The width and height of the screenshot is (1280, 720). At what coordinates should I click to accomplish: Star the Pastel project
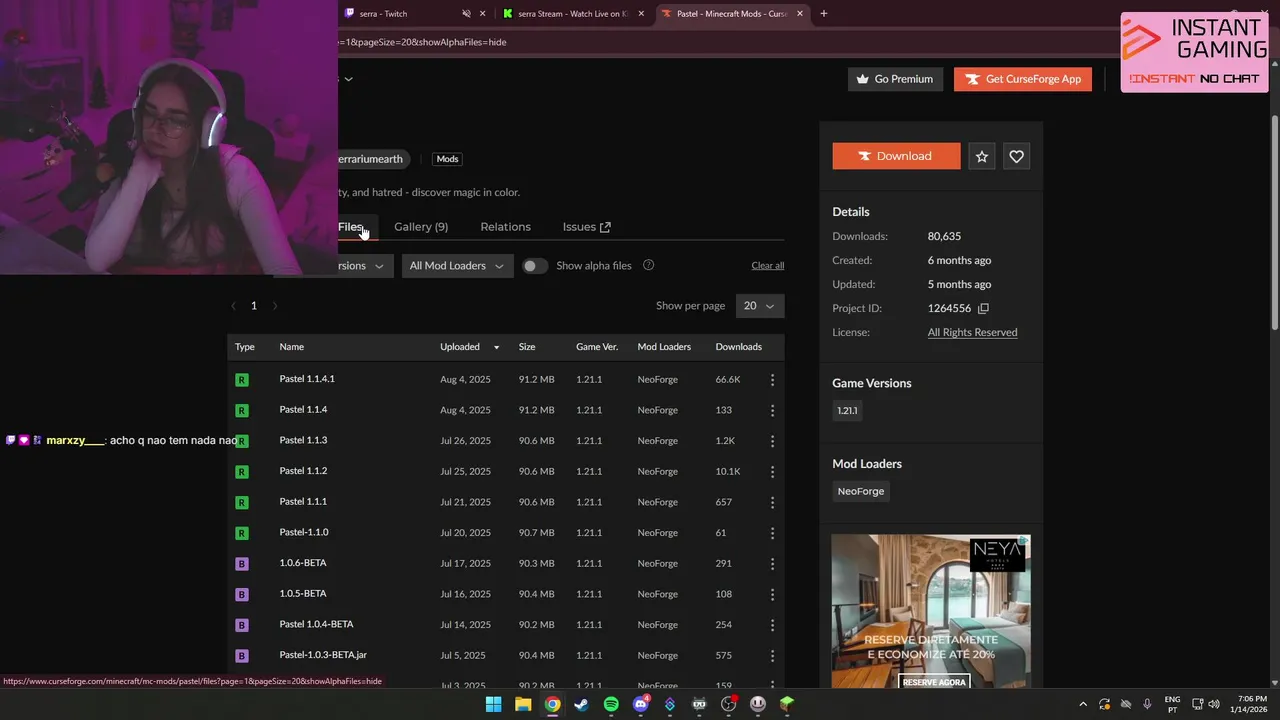982,156
